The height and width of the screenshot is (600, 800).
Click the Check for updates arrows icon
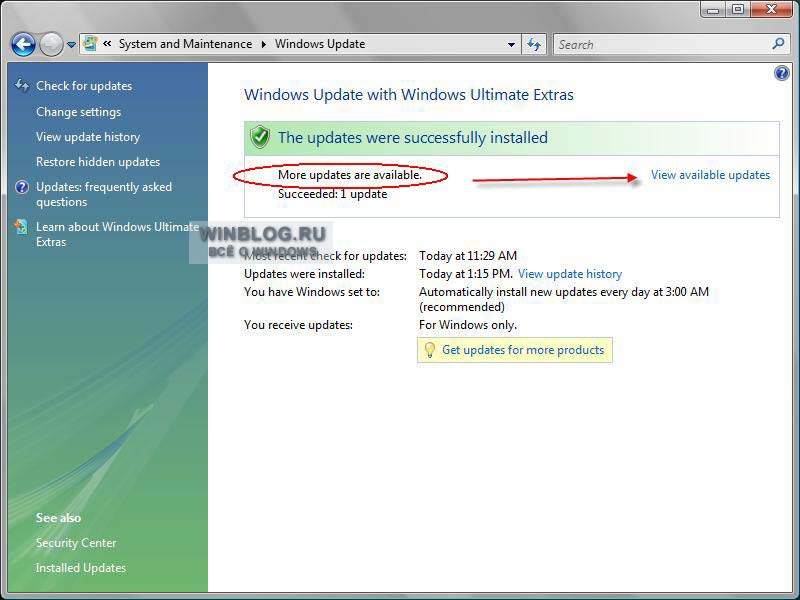point(21,85)
